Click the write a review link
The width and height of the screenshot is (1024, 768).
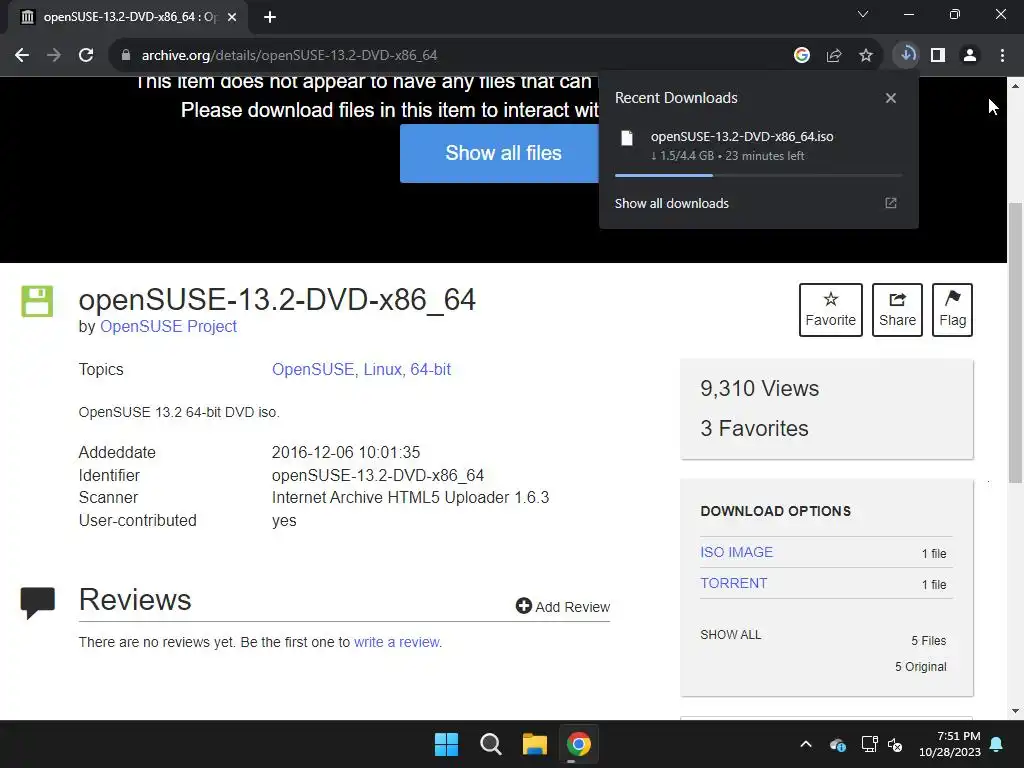(397, 643)
